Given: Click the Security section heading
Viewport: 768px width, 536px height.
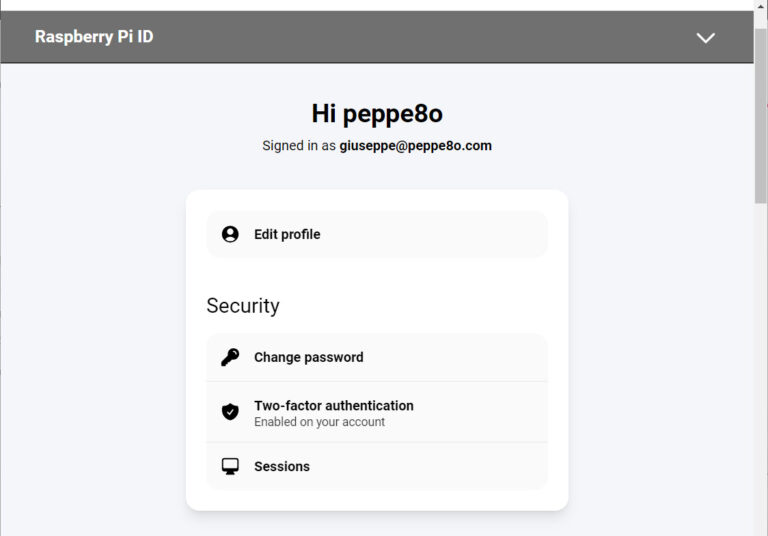Looking at the screenshot, I should point(243,306).
